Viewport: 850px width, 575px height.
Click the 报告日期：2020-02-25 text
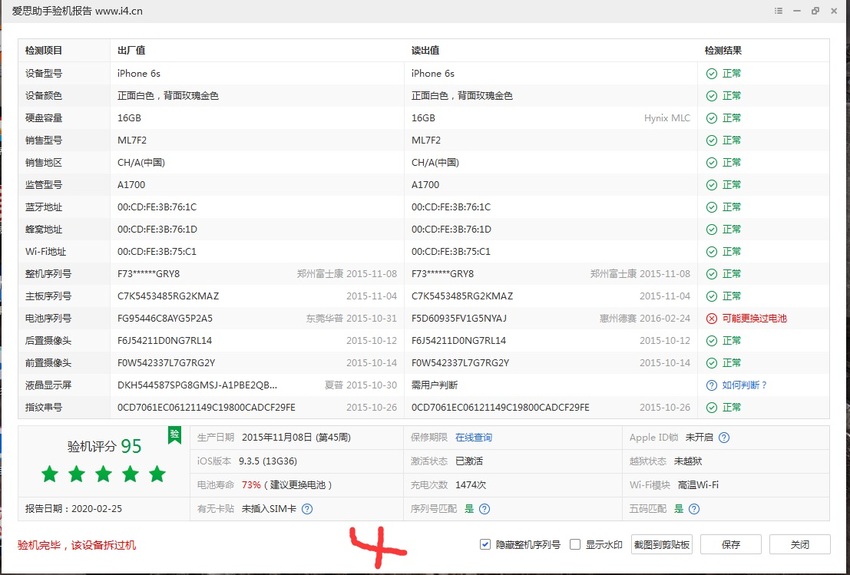tap(73, 509)
